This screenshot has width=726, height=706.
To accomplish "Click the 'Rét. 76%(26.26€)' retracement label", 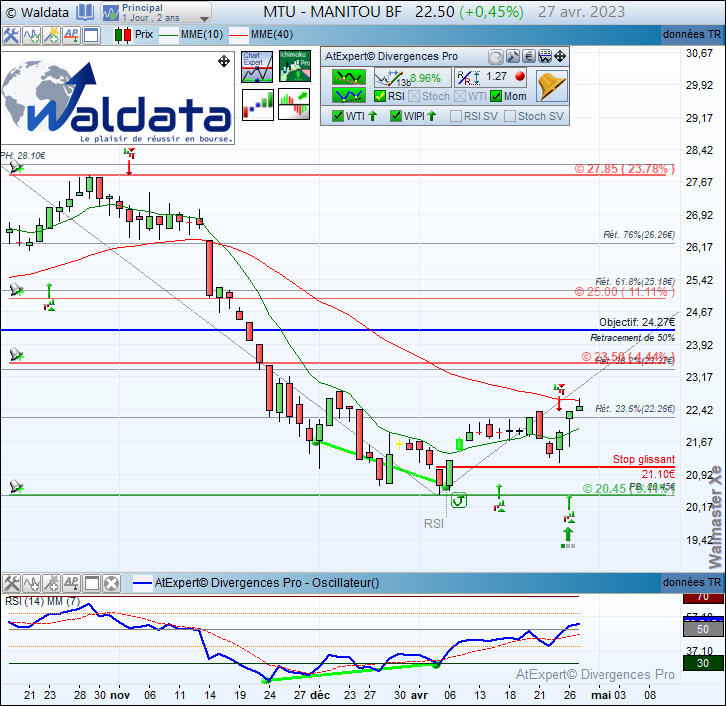I will (x=639, y=235).
